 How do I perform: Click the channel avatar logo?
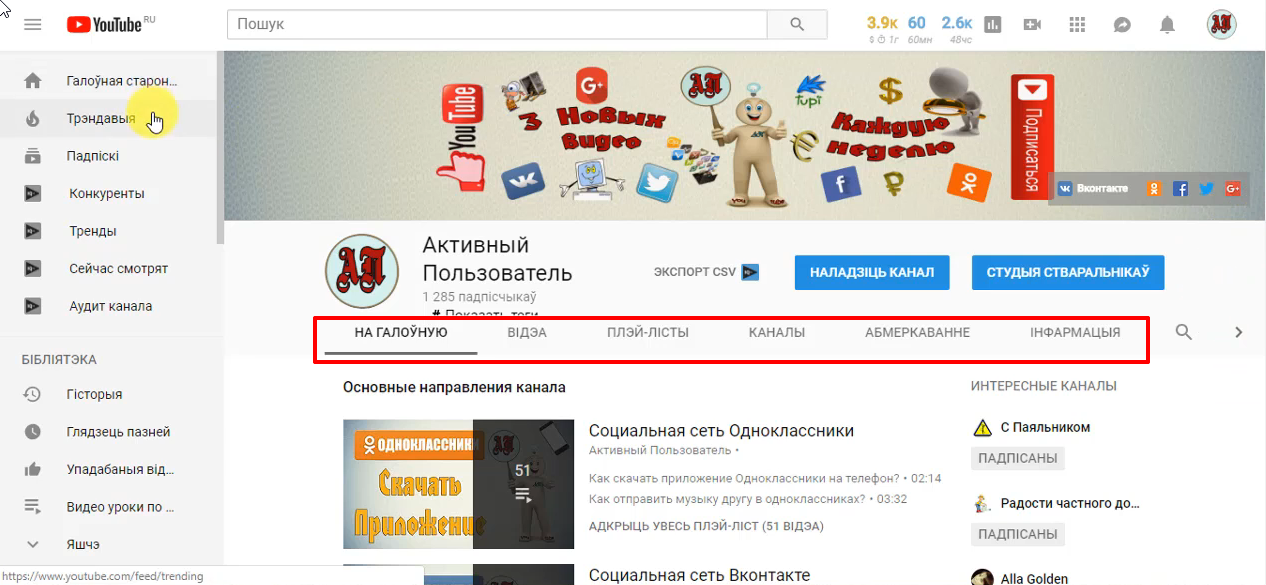pos(362,271)
